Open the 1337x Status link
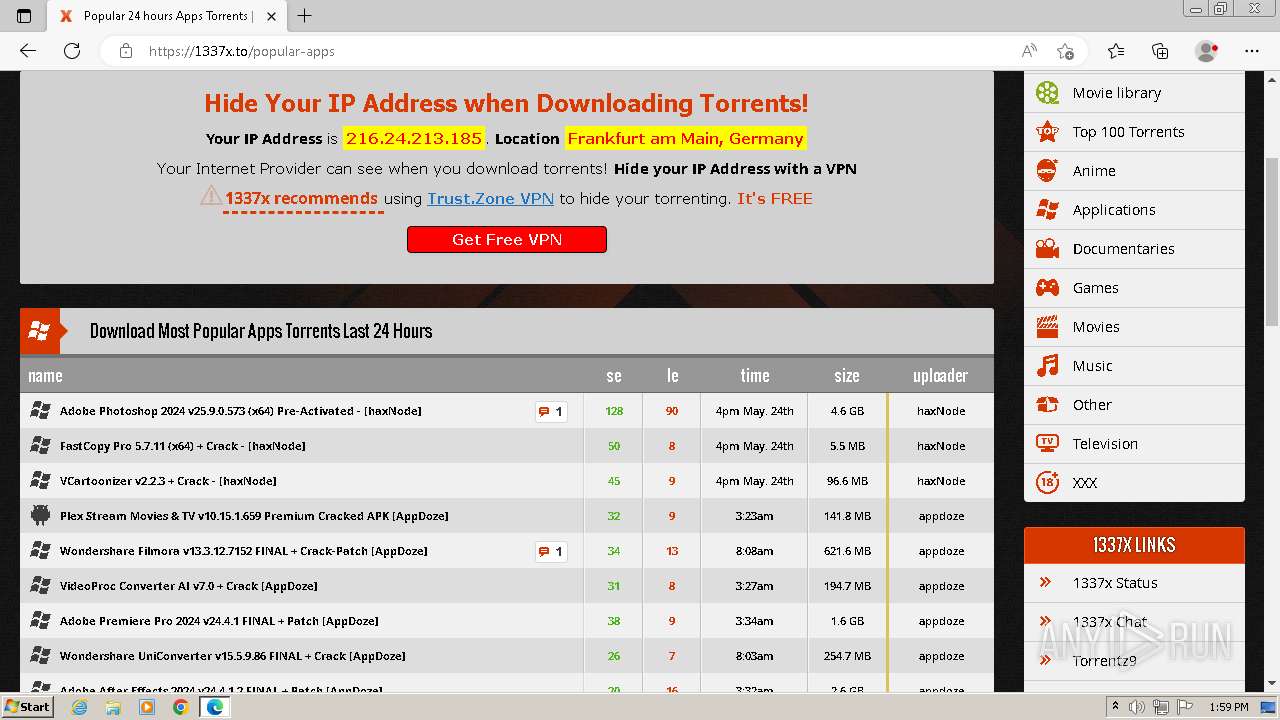The height and width of the screenshot is (720, 1280). click(x=1115, y=583)
